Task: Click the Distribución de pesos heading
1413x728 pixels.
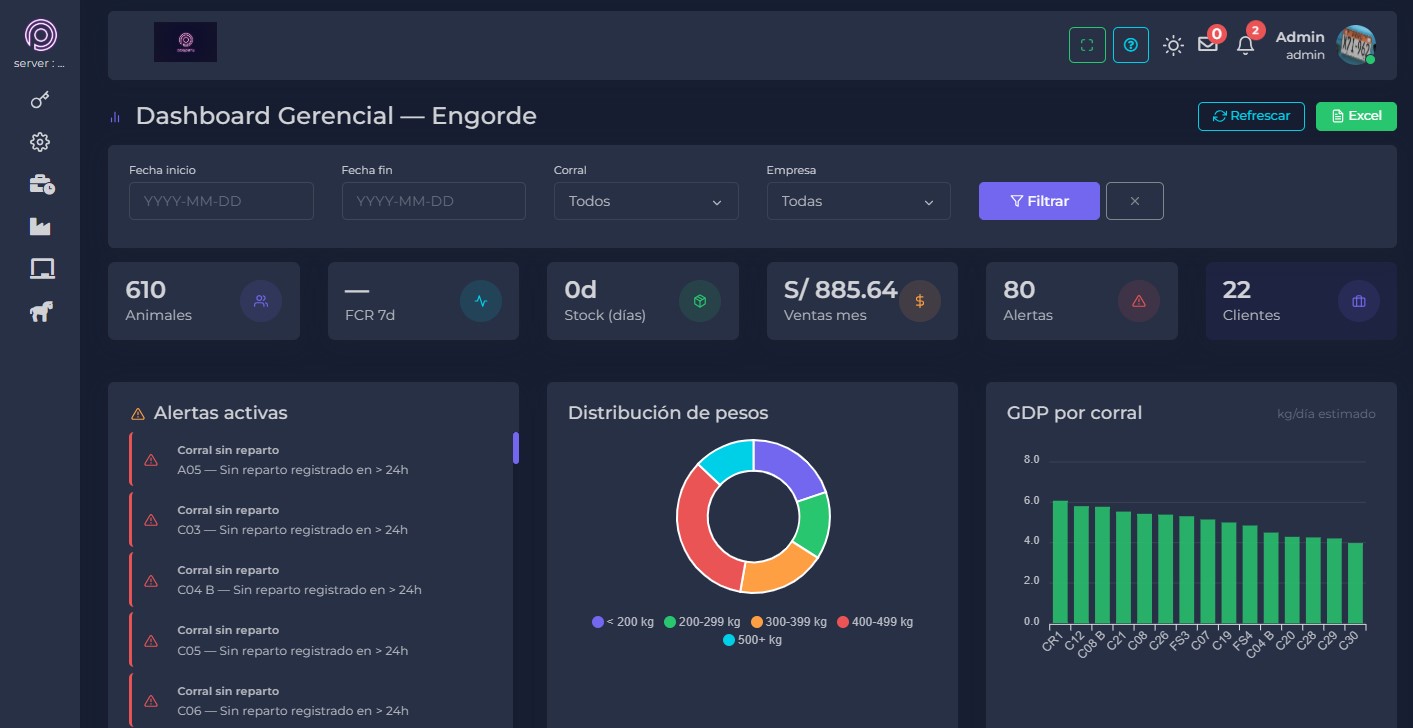Action: (668, 413)
